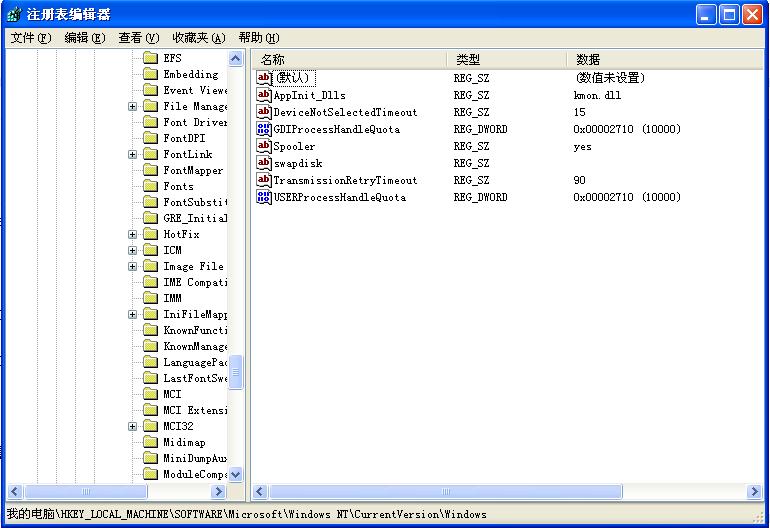Screen dimensions: 770x528
Task: Select the ModuleCompatibility tree item
Action: tap(195, 474)
